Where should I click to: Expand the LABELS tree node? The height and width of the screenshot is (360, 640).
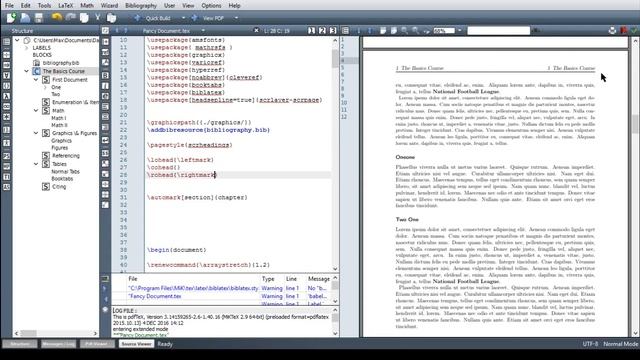pos(27,48)
